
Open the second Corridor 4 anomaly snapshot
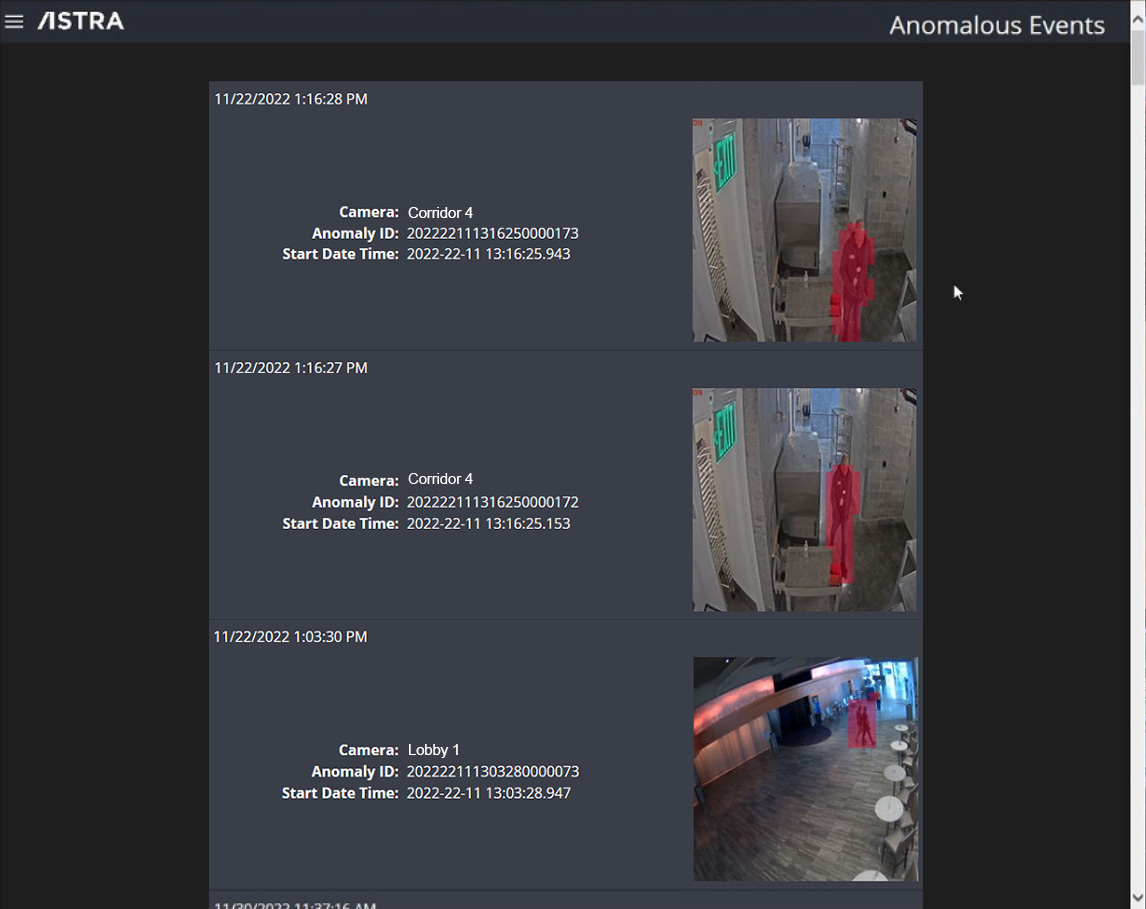(x=804, y=500)
